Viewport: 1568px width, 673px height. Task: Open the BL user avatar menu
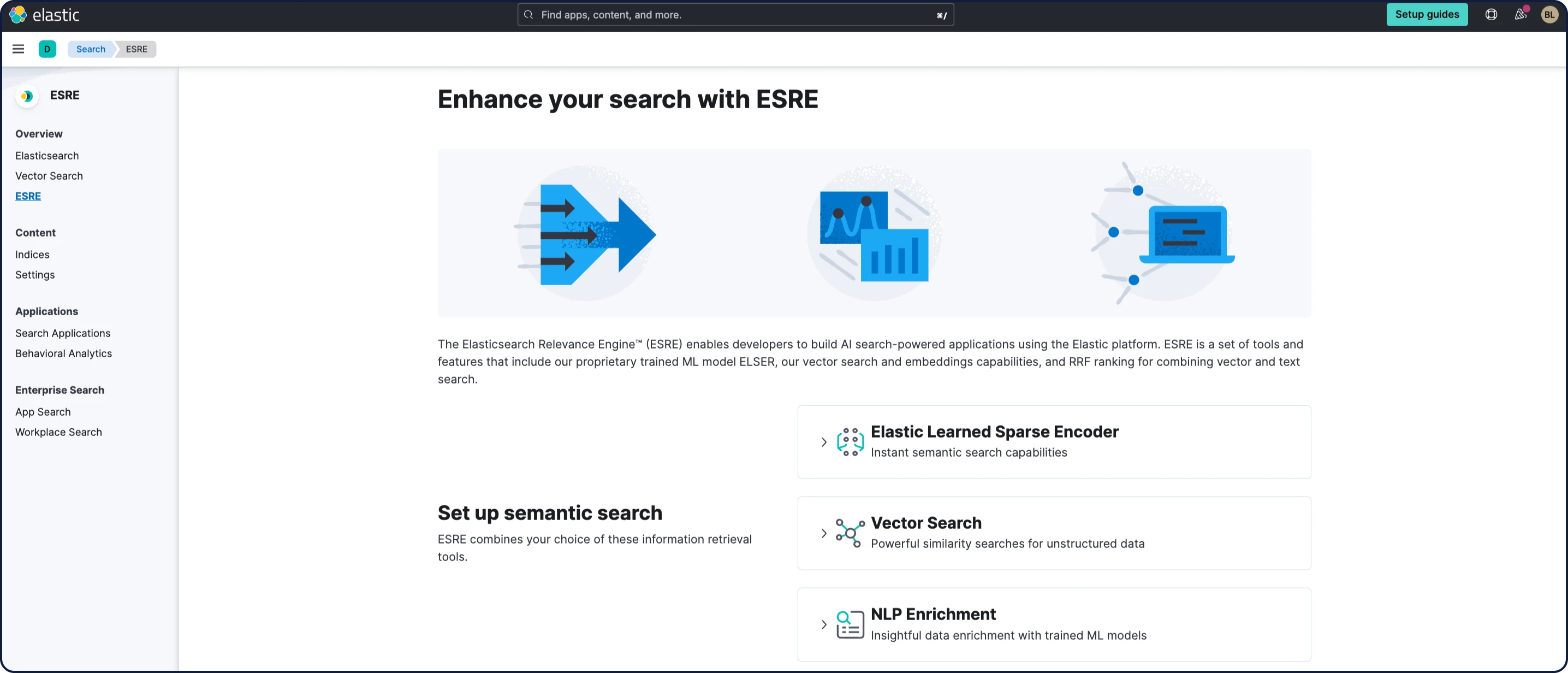(x=1549, y=15)
